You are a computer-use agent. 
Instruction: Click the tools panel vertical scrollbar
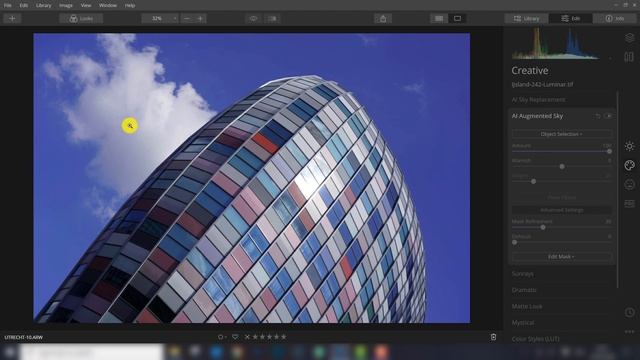click(618, 190)
